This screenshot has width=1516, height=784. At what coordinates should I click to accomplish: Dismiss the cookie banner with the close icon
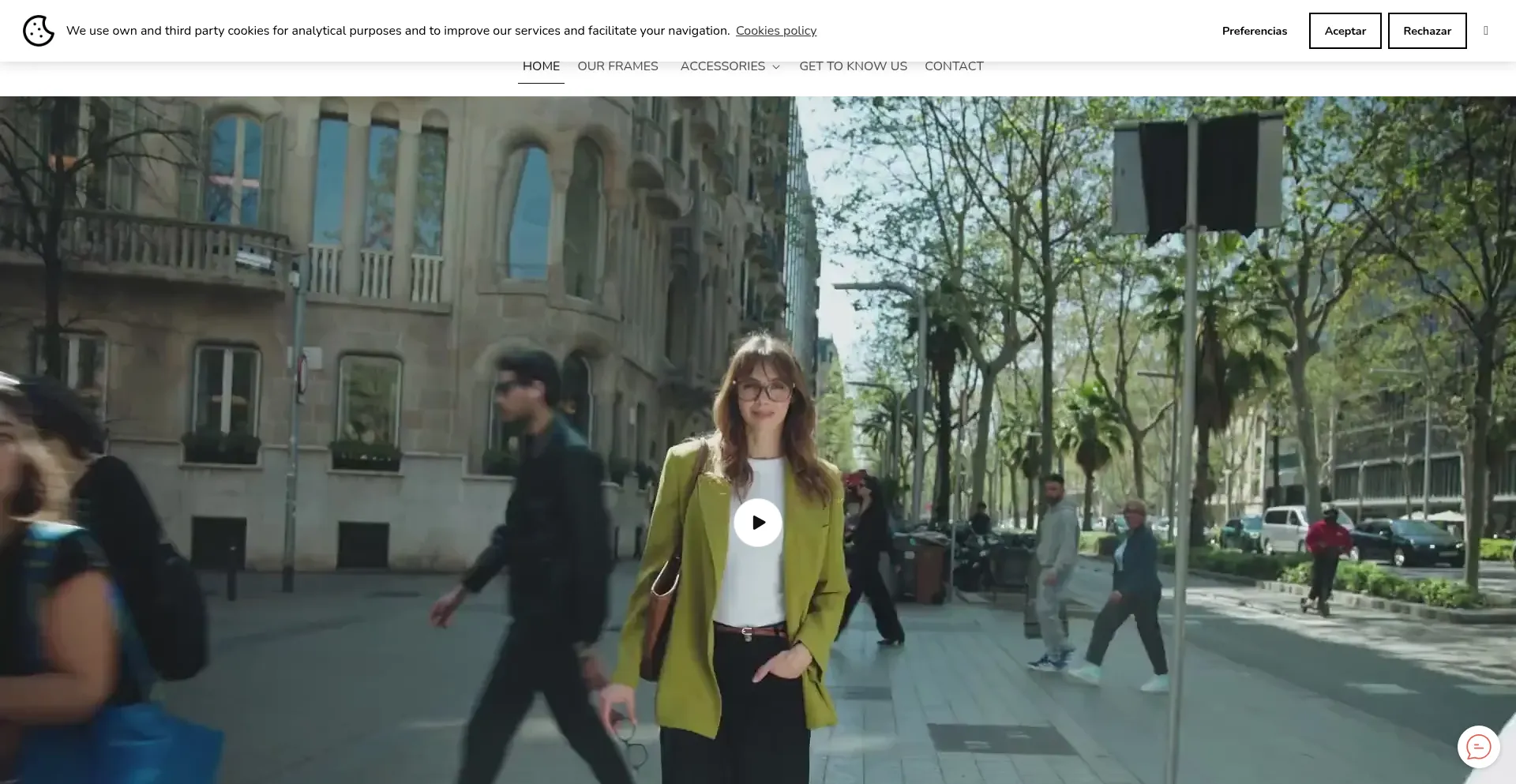[x=1486, y=31]
